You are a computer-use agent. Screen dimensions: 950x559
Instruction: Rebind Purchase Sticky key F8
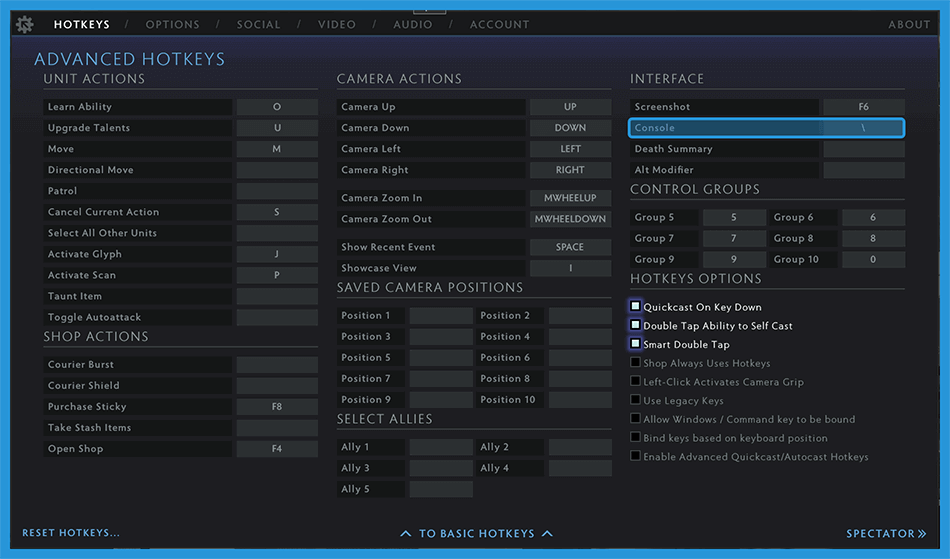pos(277,406)
